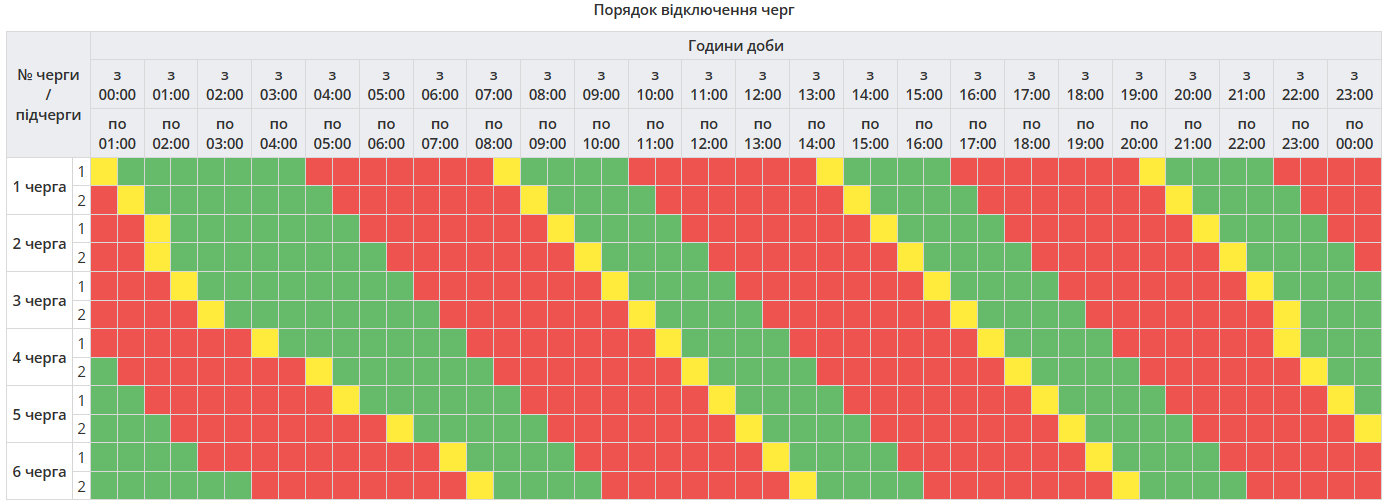Screen dimensions: 1383x503
Task: Select the "6 черга" row label
Action: click(x=38, y=472)
